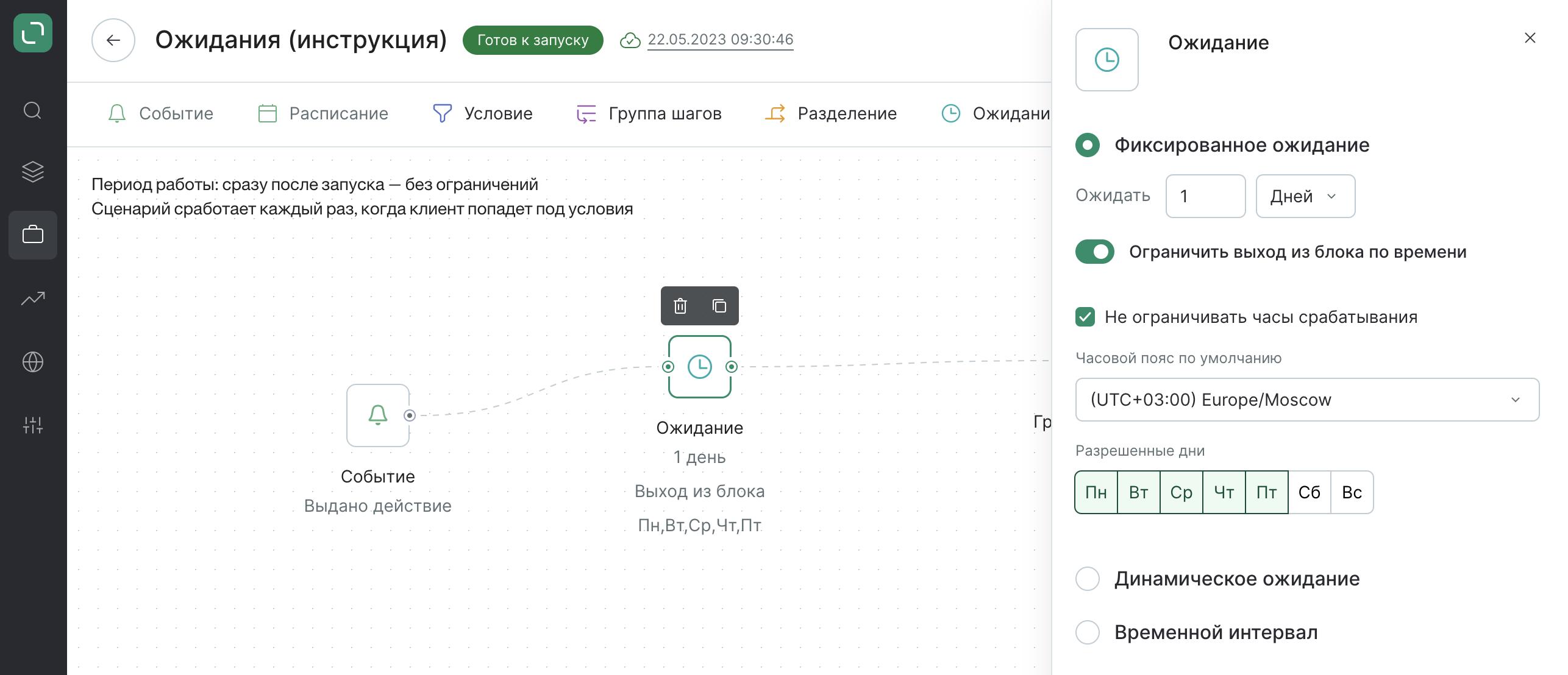This screenshot has height=675, width=1568.
Task: Open search from the sidebar magnifier icon
Action: click(x=32, y=110)
